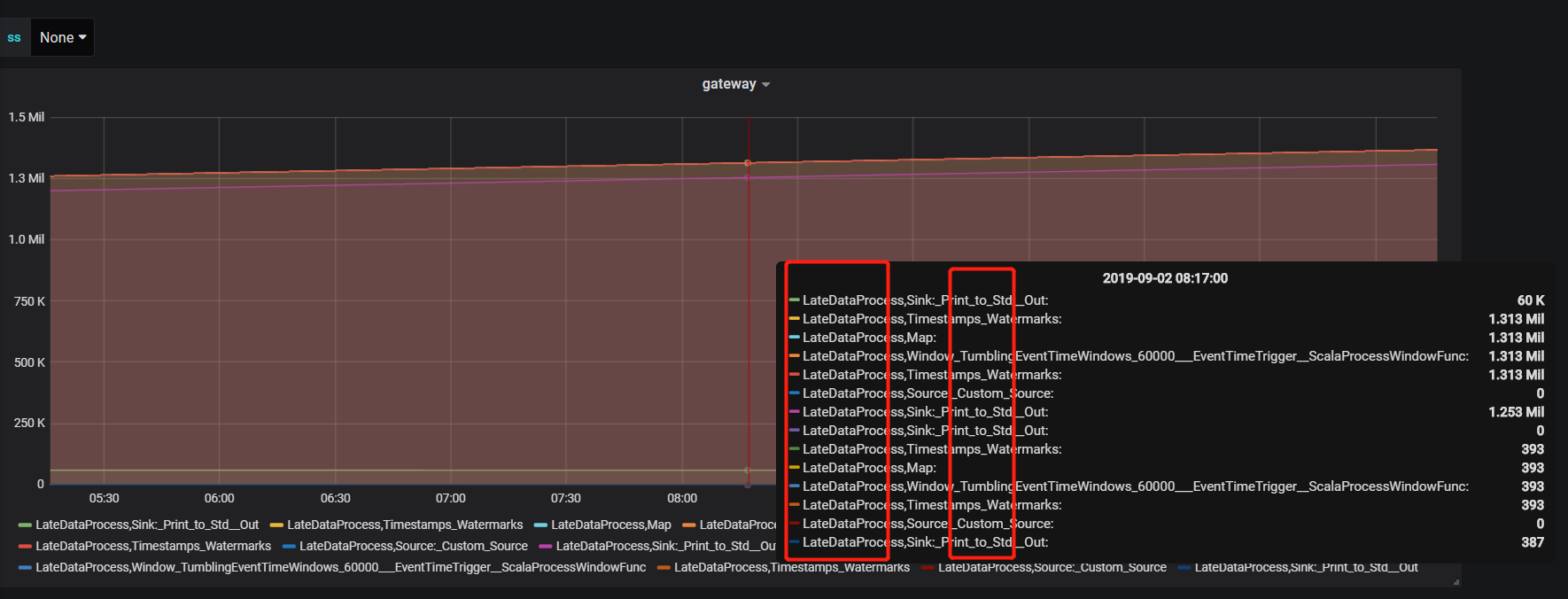The height and width of the screenshot is (599, 1568).
Task: Toggle LateDataProcess,Map series in legend
Action: (611, 525)
